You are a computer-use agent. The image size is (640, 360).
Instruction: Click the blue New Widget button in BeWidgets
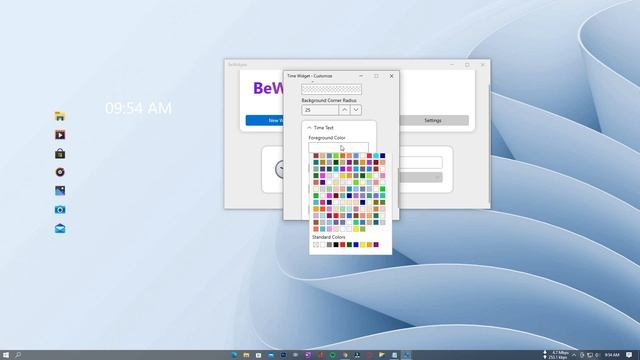[x=264, y=120]
